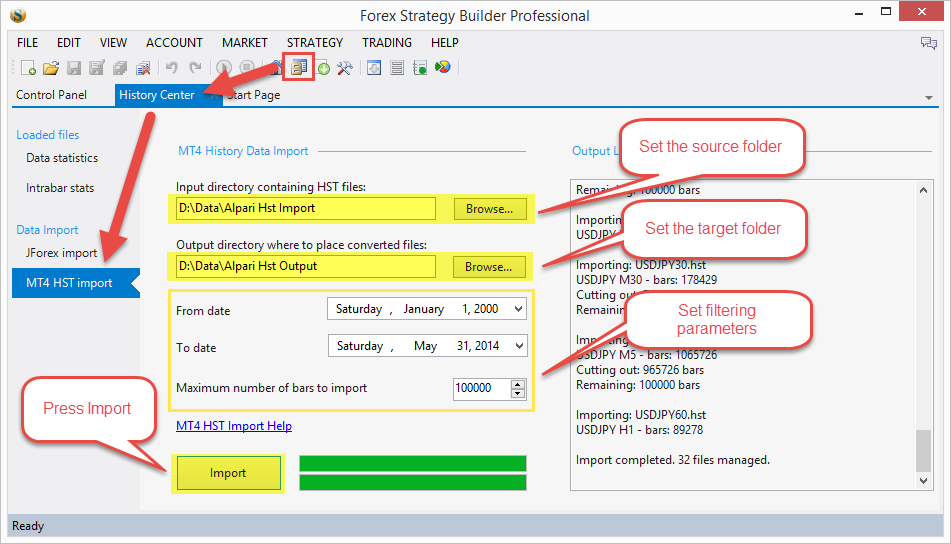
Task: Click the round Stop toolbar icon
Action: click(x=247, y=67)
